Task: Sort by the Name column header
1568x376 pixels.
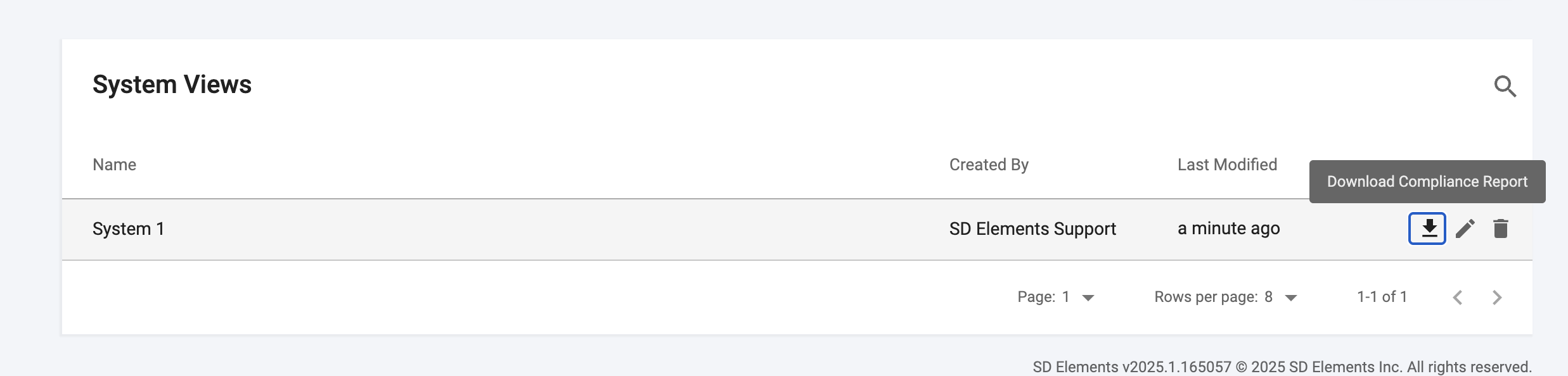Action: click(114, 165)
